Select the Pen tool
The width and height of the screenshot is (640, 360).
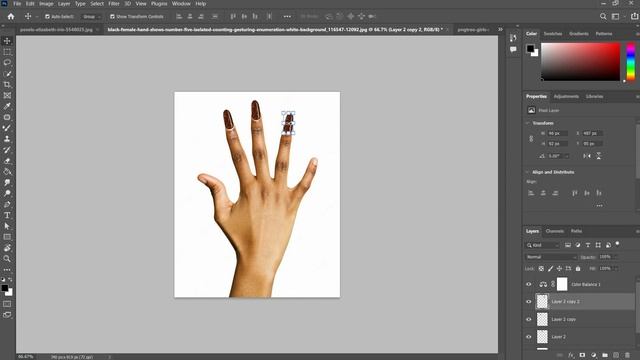click(x=7, y=204)
